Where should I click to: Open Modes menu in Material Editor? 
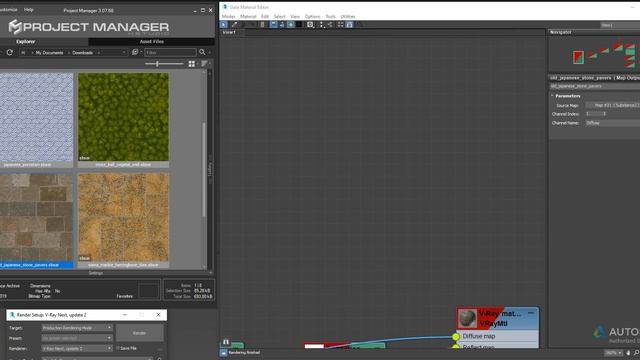coord(228,16)
